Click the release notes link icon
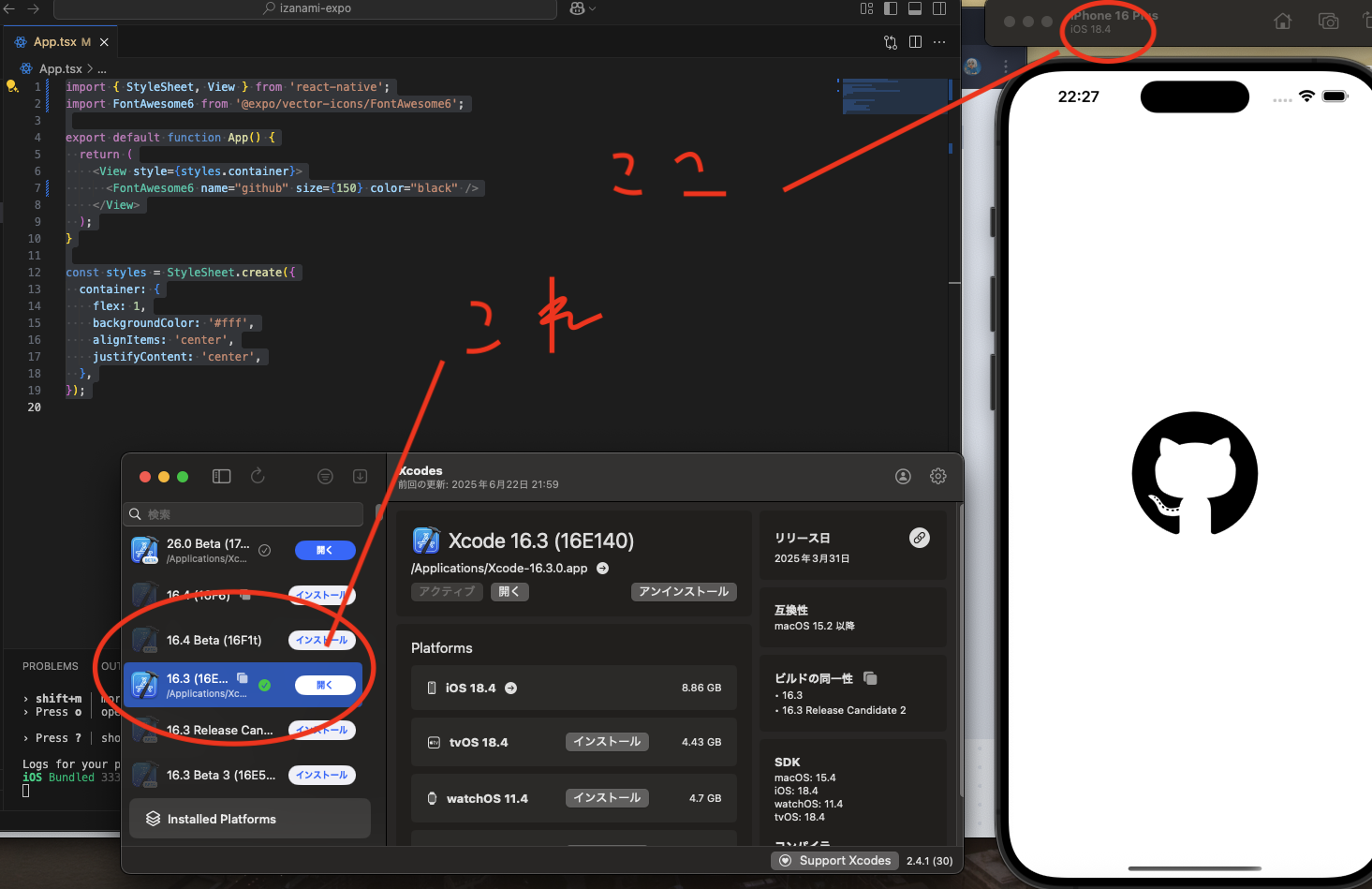Viewport: 1372px width, 889px height. pyautogui.click(x=920, y=538)
